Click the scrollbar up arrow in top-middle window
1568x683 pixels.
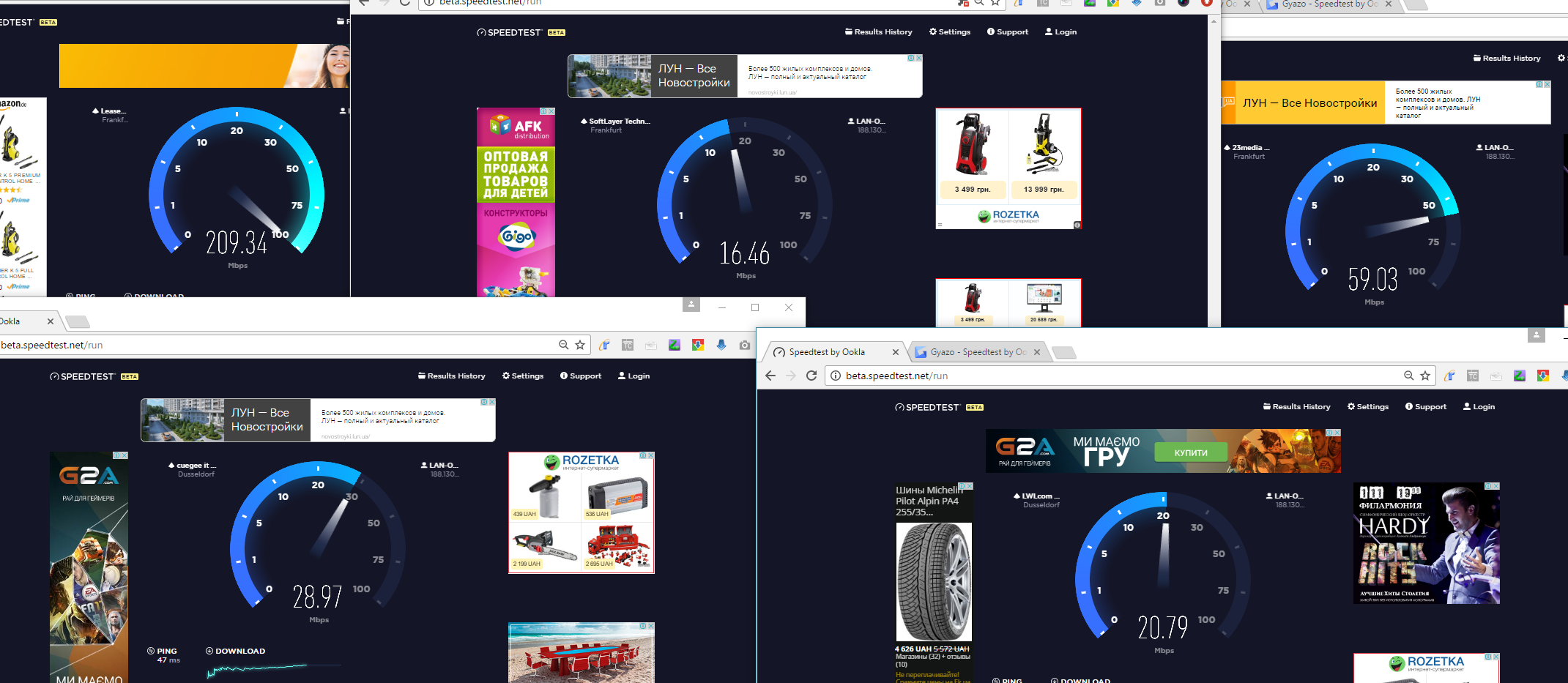coord(1214,21)
